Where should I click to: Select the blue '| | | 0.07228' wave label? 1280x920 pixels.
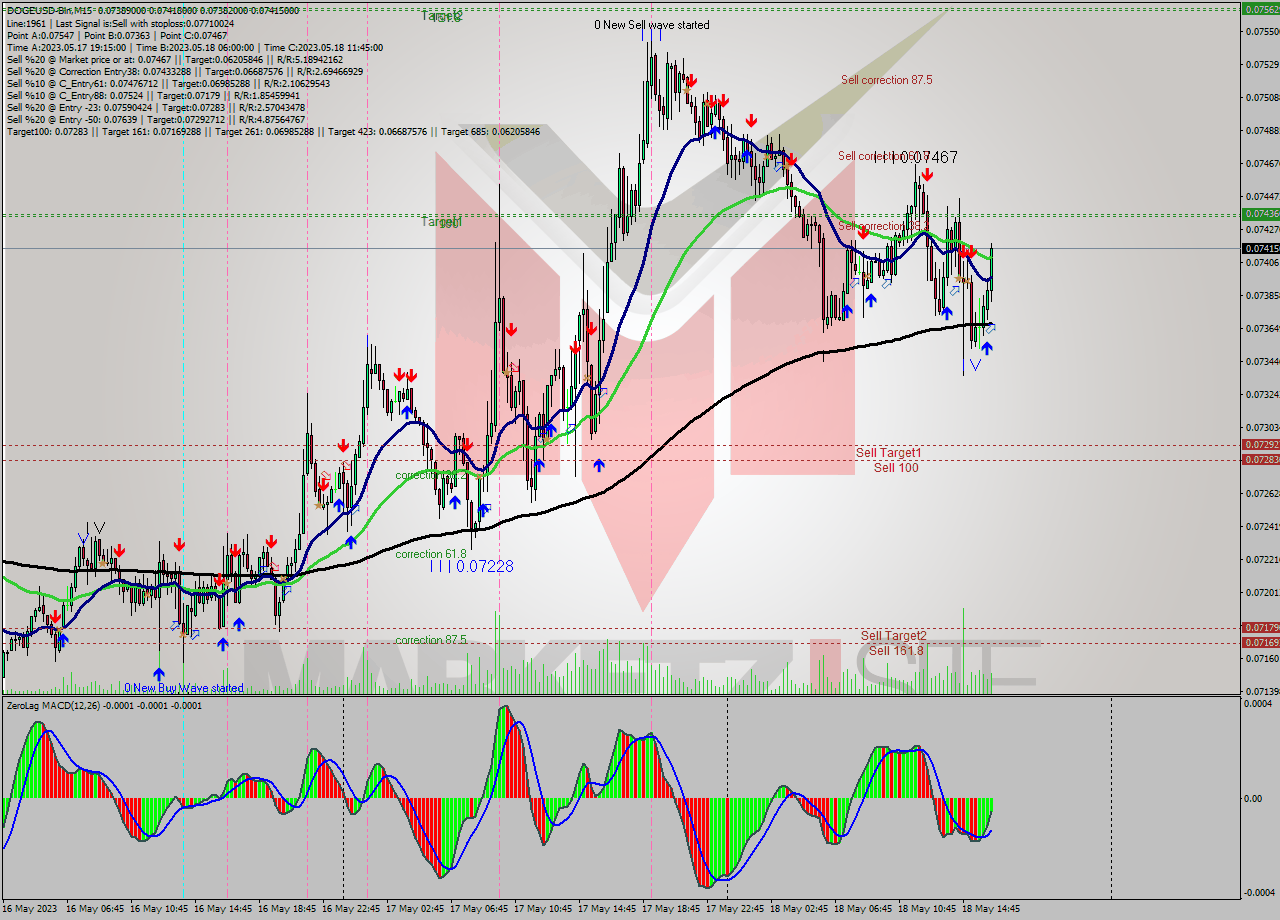tap(472, 566)
